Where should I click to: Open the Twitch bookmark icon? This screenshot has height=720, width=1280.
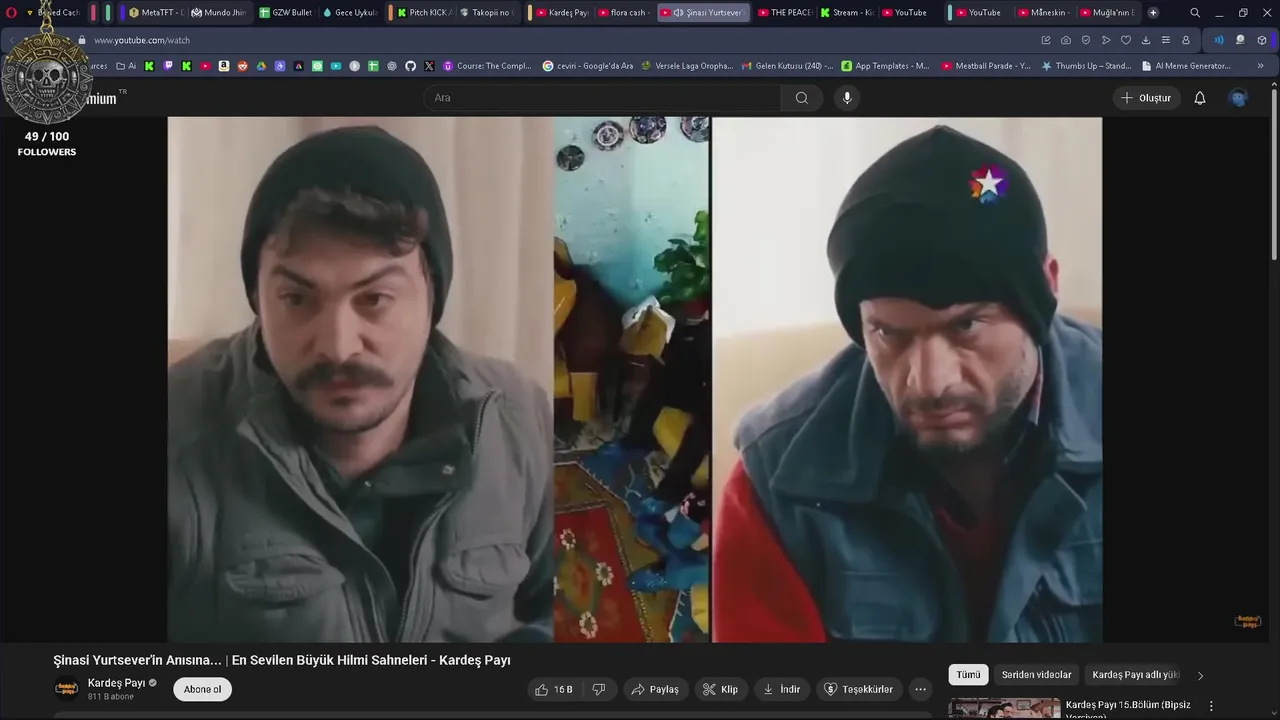tap(168, 66)
